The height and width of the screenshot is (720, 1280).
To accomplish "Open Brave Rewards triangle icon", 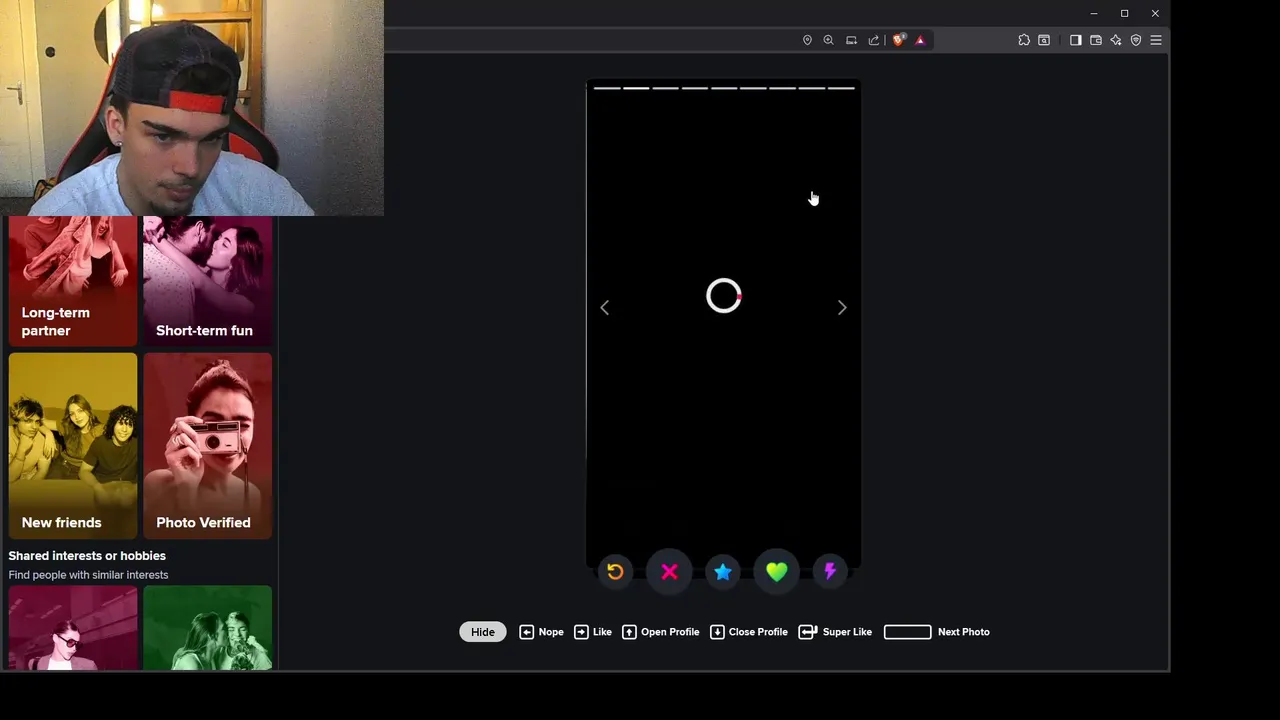I will (x=920, y=40).
